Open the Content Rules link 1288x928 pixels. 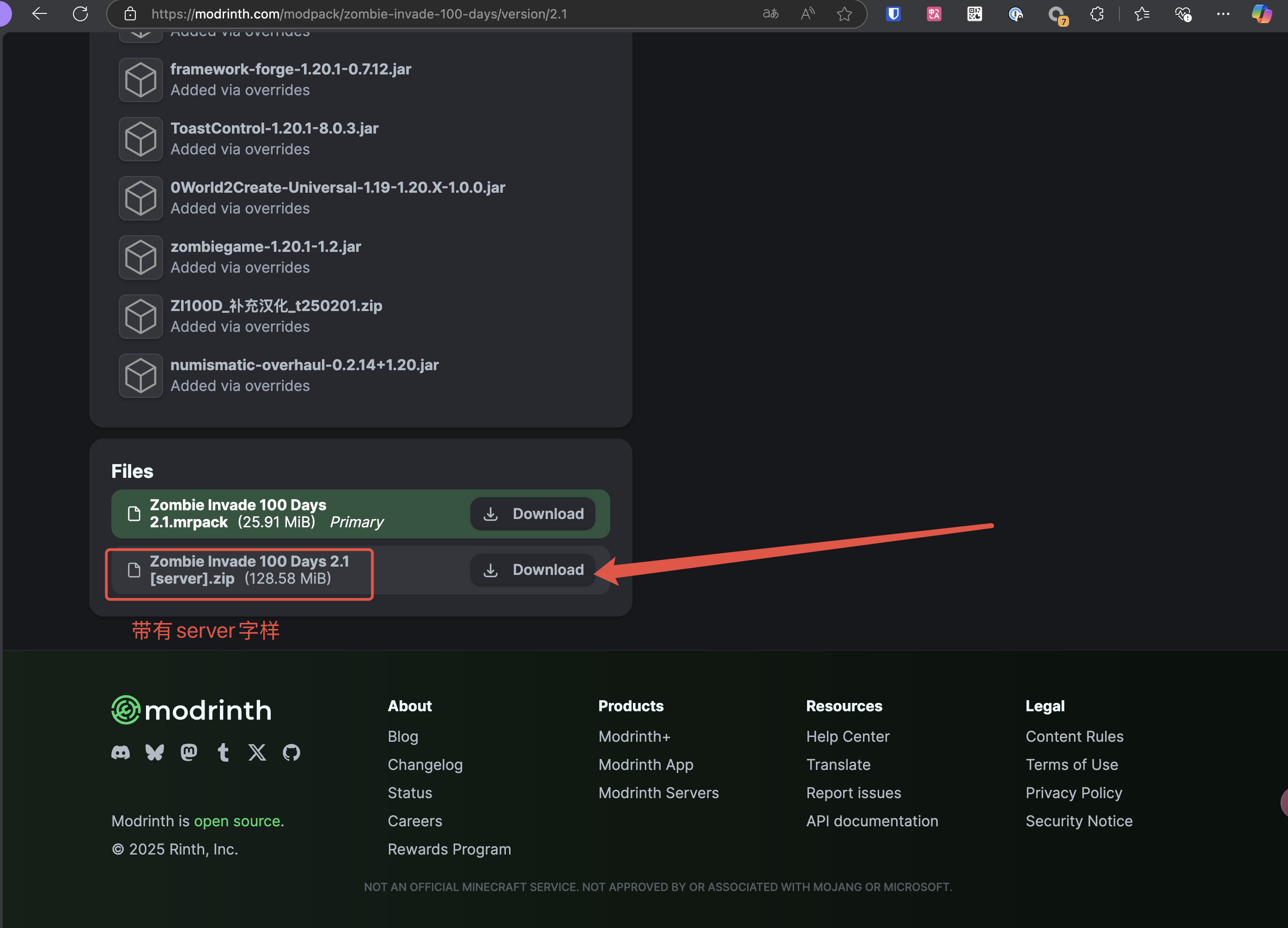[1074, 736]
